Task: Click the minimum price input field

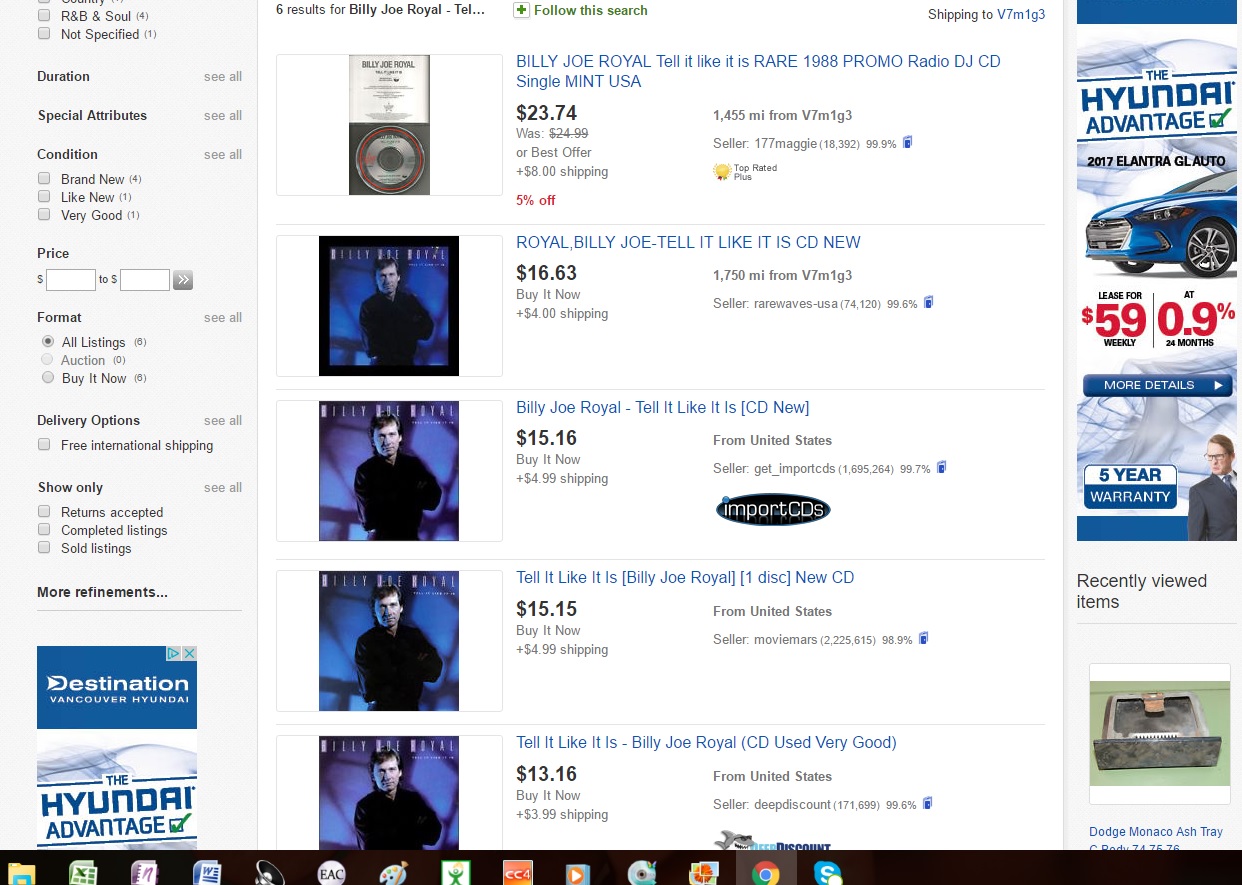Action: (x=70, y=280)
